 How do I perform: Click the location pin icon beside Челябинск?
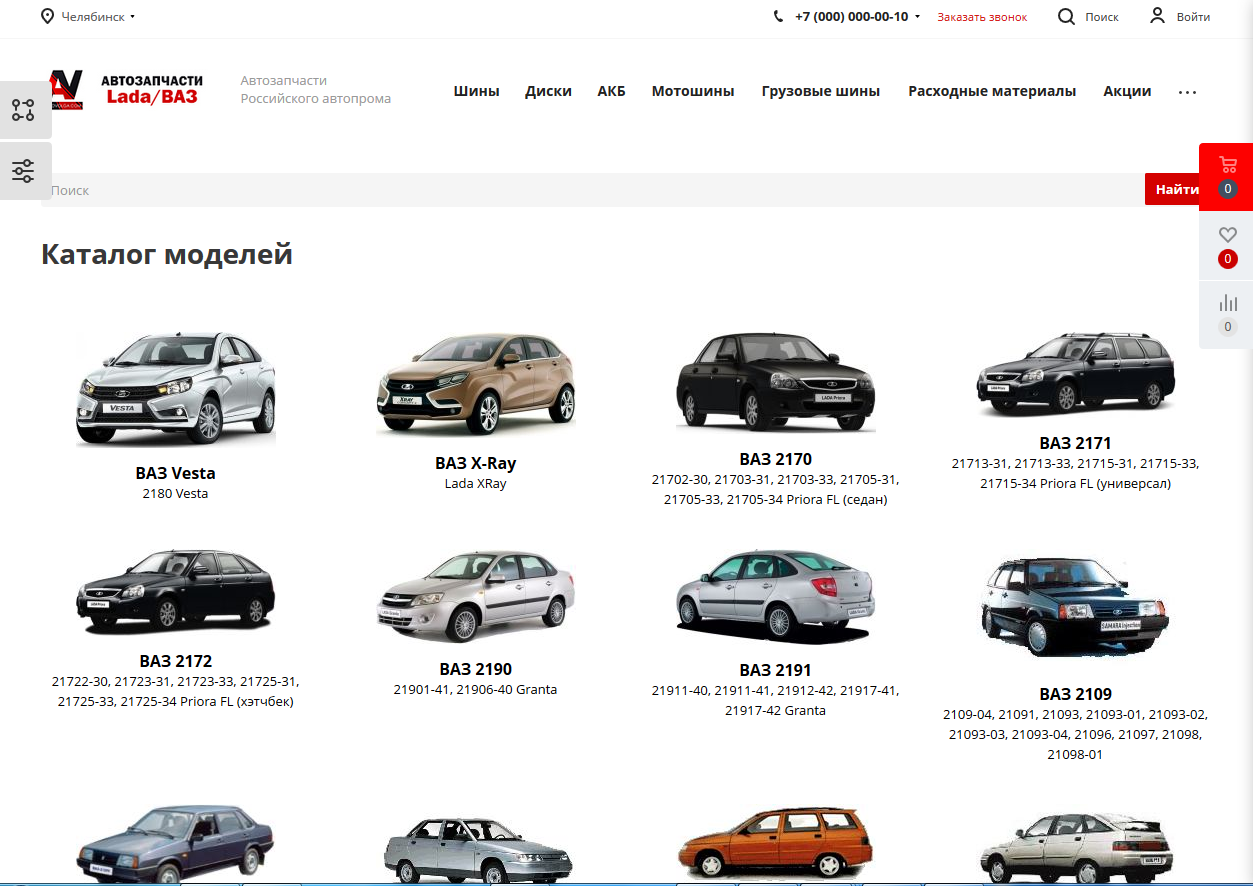pyautogui.click(x=47, y=16)
